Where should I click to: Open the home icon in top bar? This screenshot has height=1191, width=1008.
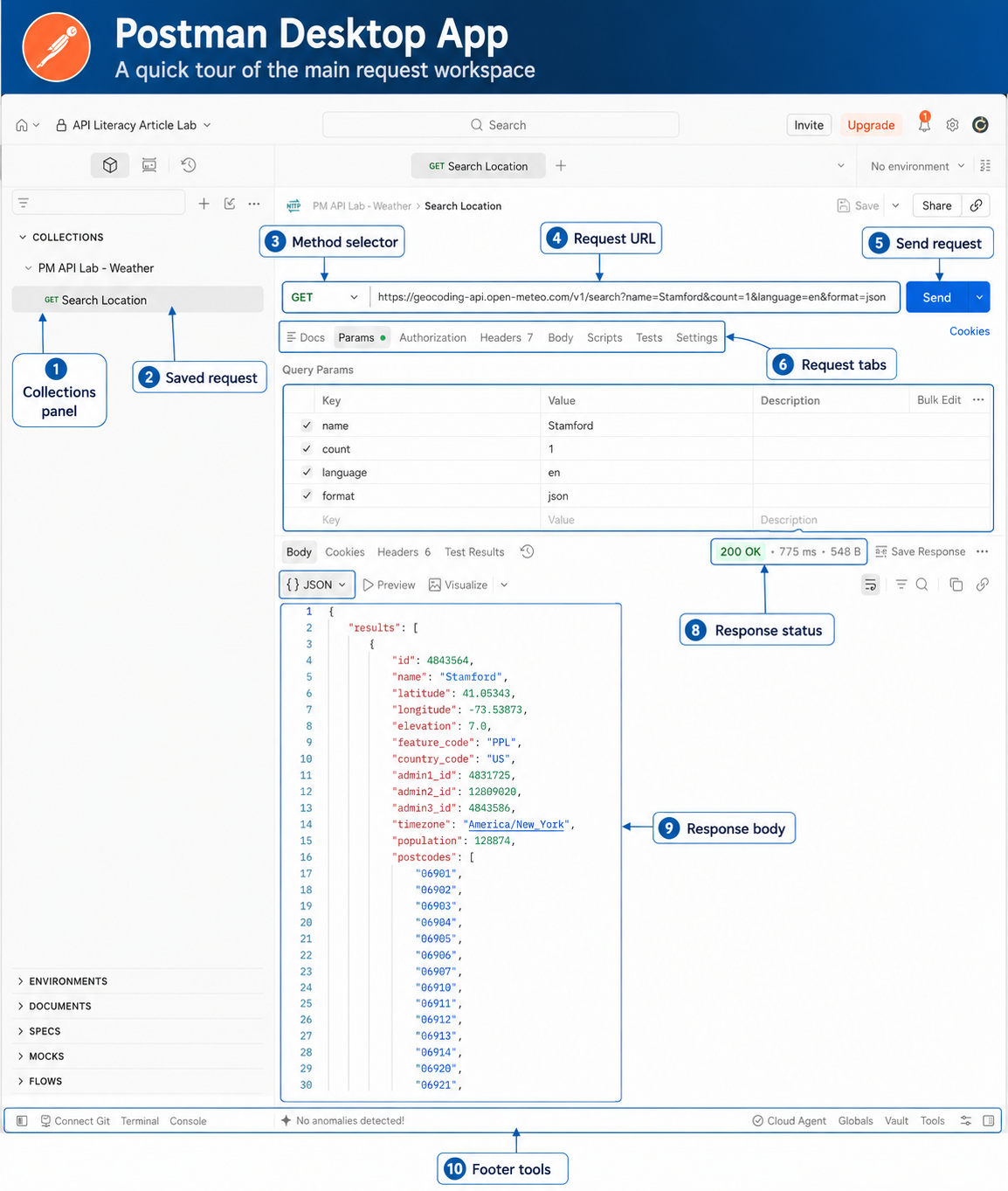pos(22,125)
